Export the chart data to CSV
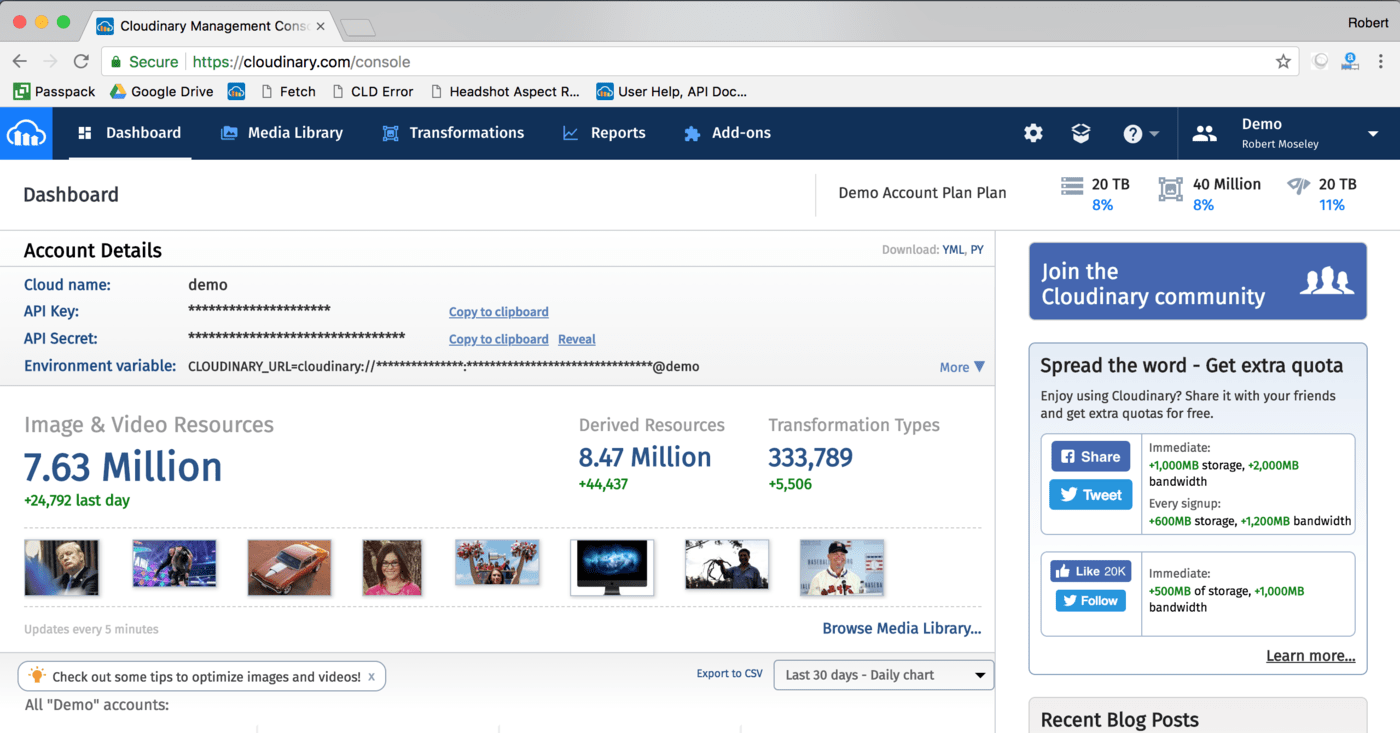Image resolution: width=1400 pixels, height=733 pixels. click(x=729, y=674)
